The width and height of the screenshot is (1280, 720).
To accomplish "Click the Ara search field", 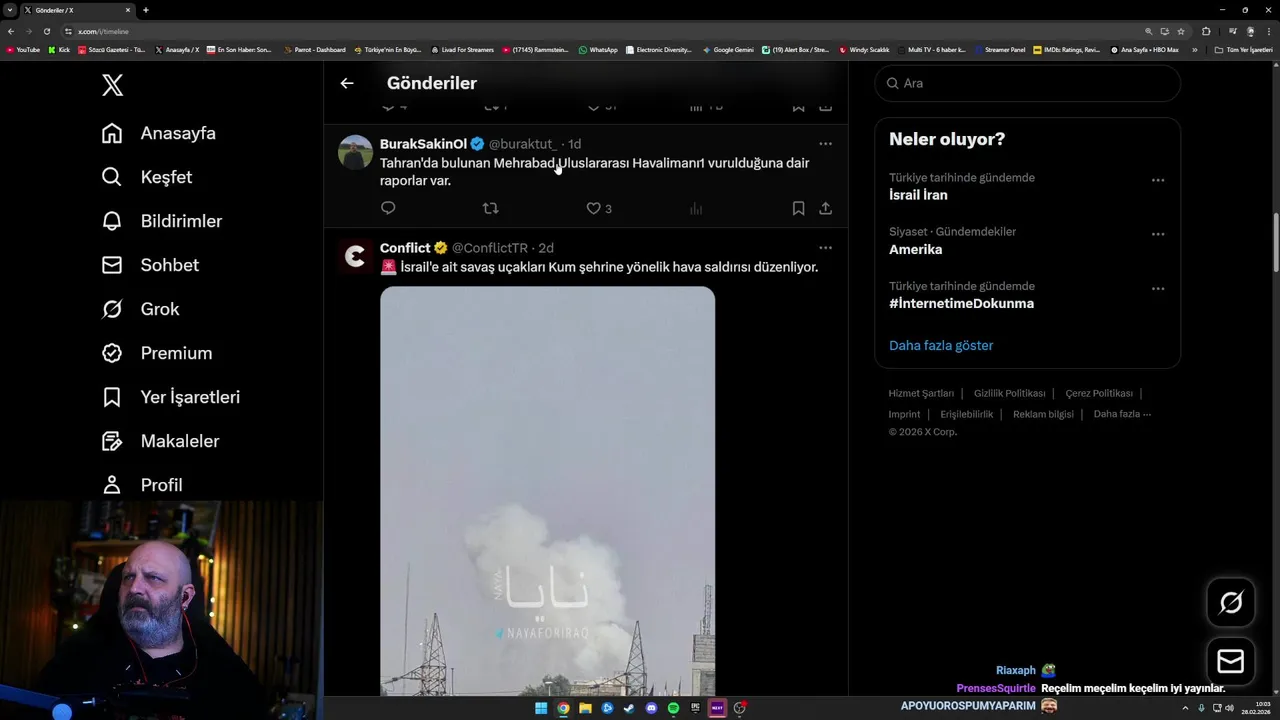I will pos(1027,83).
